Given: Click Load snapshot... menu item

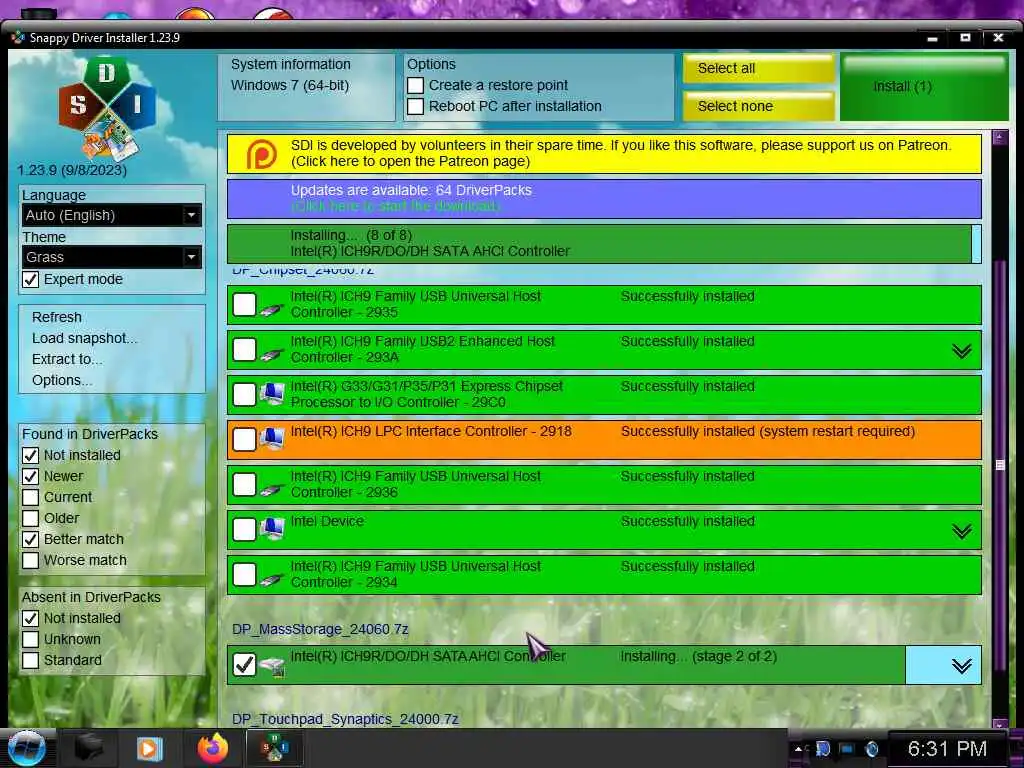Looking at the screenshot, I should coord(85,338).
